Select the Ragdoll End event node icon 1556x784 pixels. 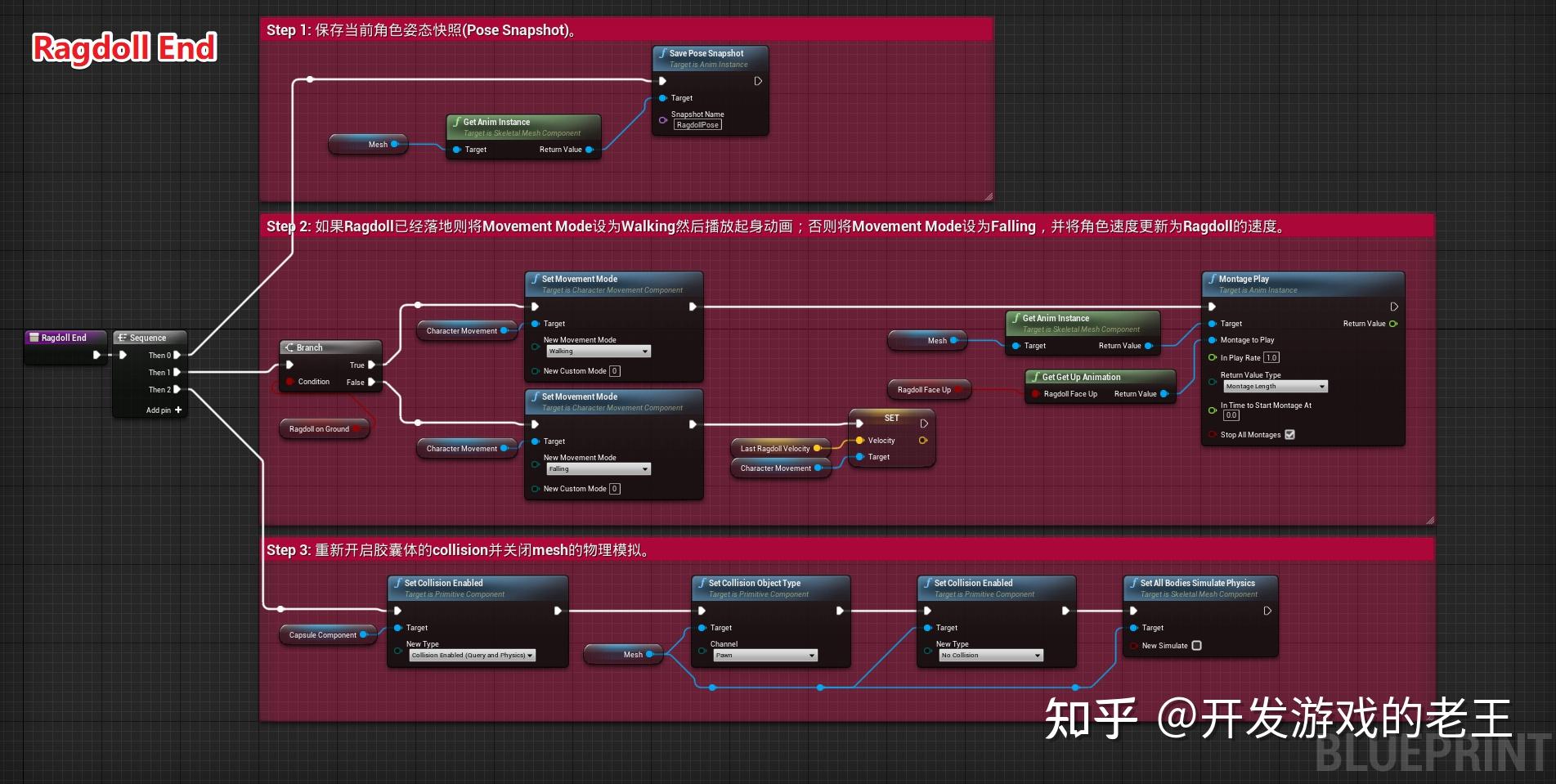click(x=34, y=337)
